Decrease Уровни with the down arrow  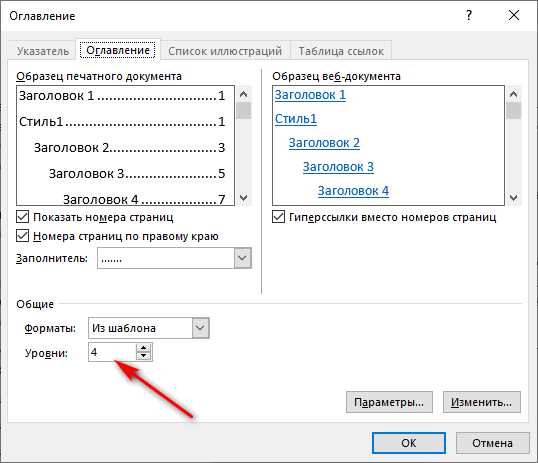pyautogui.click(x=143, y=356)
